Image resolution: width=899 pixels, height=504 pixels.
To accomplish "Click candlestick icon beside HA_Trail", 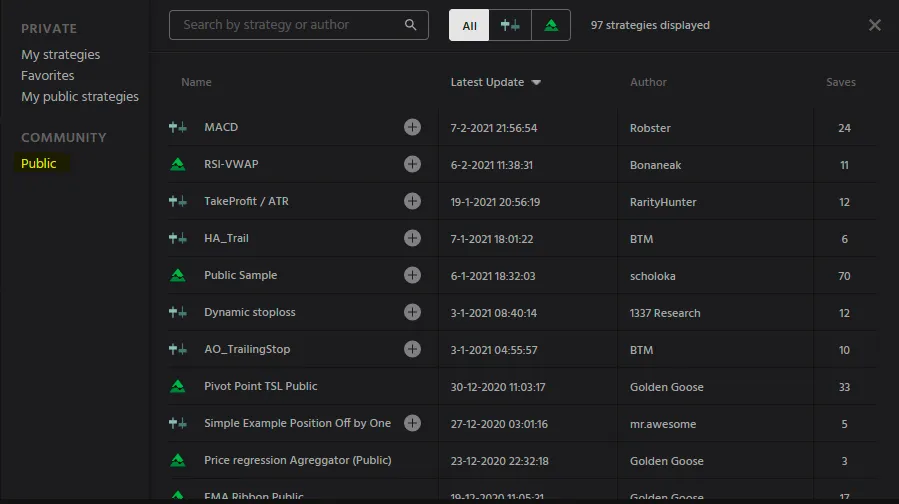I will click(x=178, y=238).
